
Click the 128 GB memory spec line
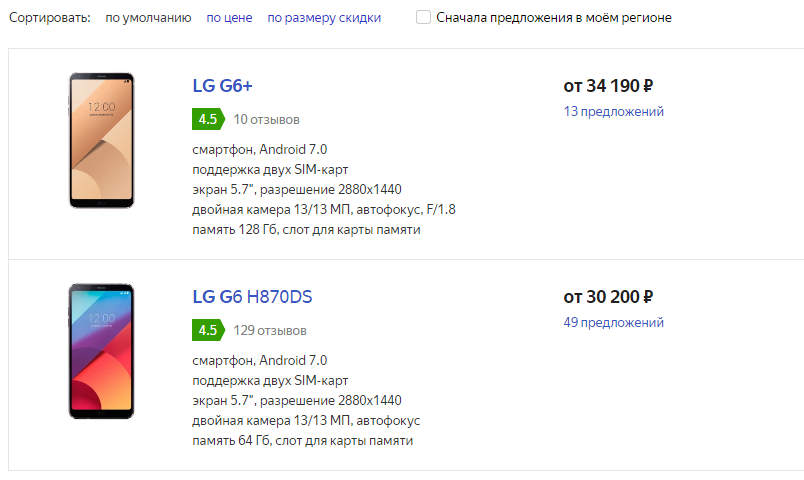(x=306, y=230)
